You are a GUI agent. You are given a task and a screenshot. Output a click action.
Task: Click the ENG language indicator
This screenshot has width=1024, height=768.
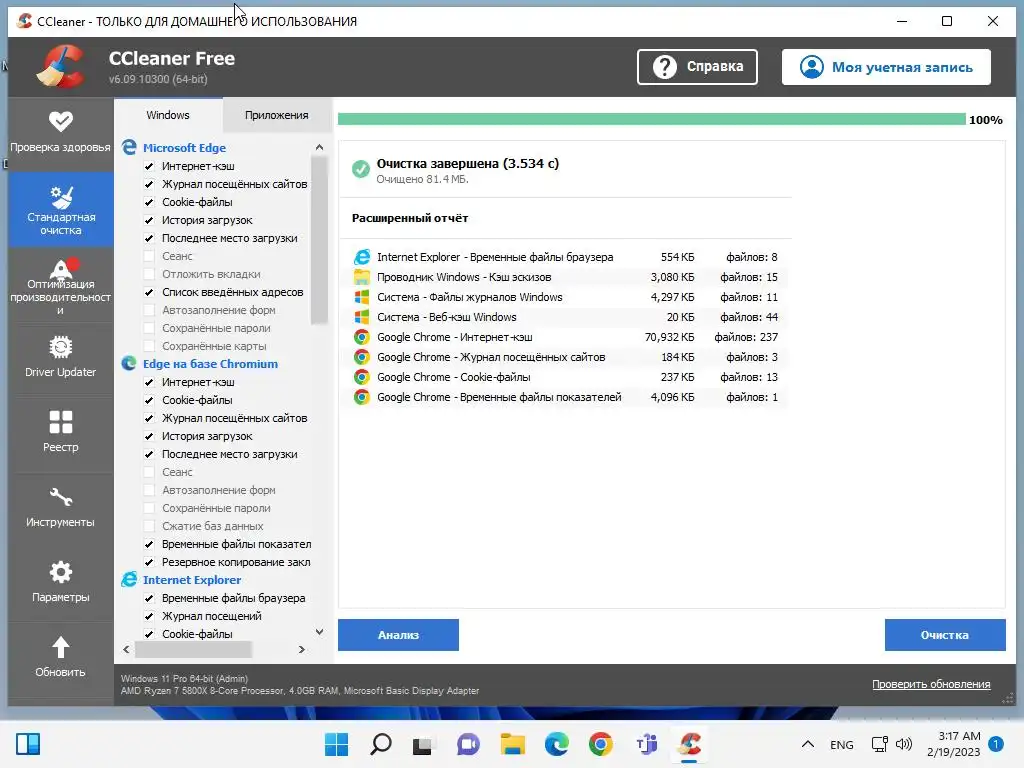[x=842, y=744]
